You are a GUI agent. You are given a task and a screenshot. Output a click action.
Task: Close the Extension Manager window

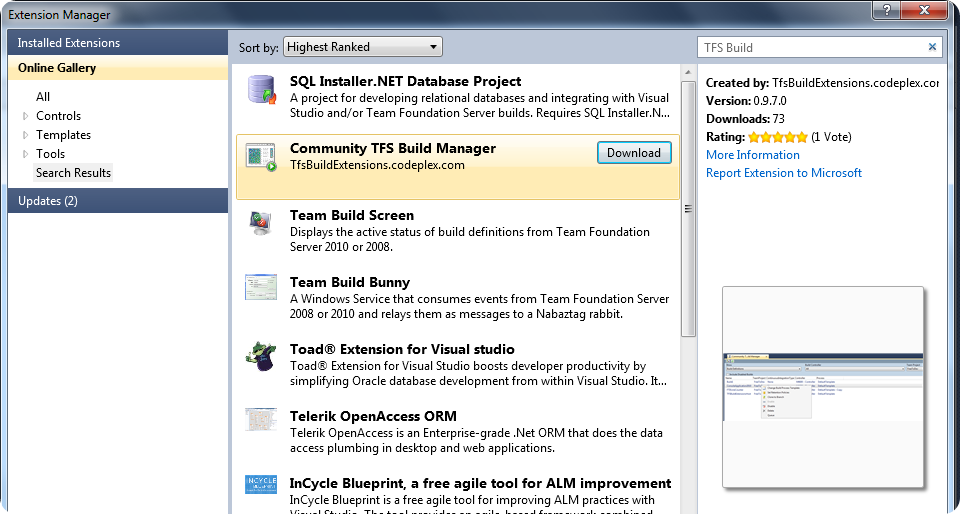click(926, 9)
